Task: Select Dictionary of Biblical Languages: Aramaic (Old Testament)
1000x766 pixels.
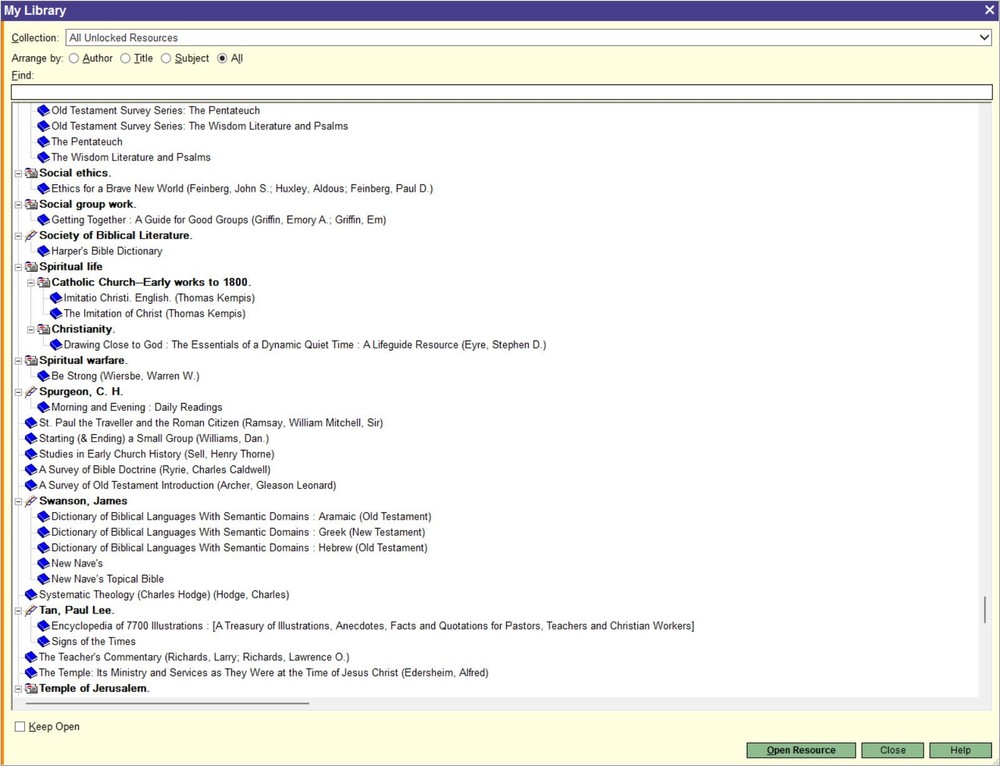Action: 241,517
